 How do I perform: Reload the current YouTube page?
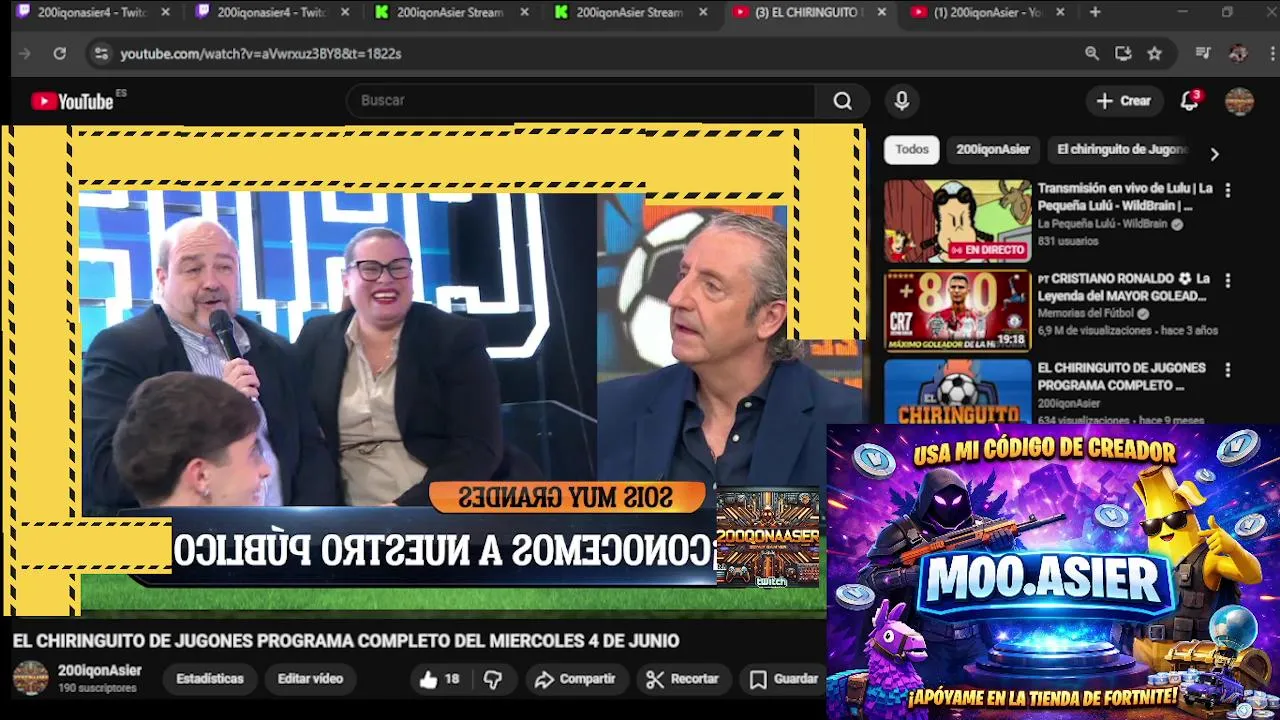(60, 54)
